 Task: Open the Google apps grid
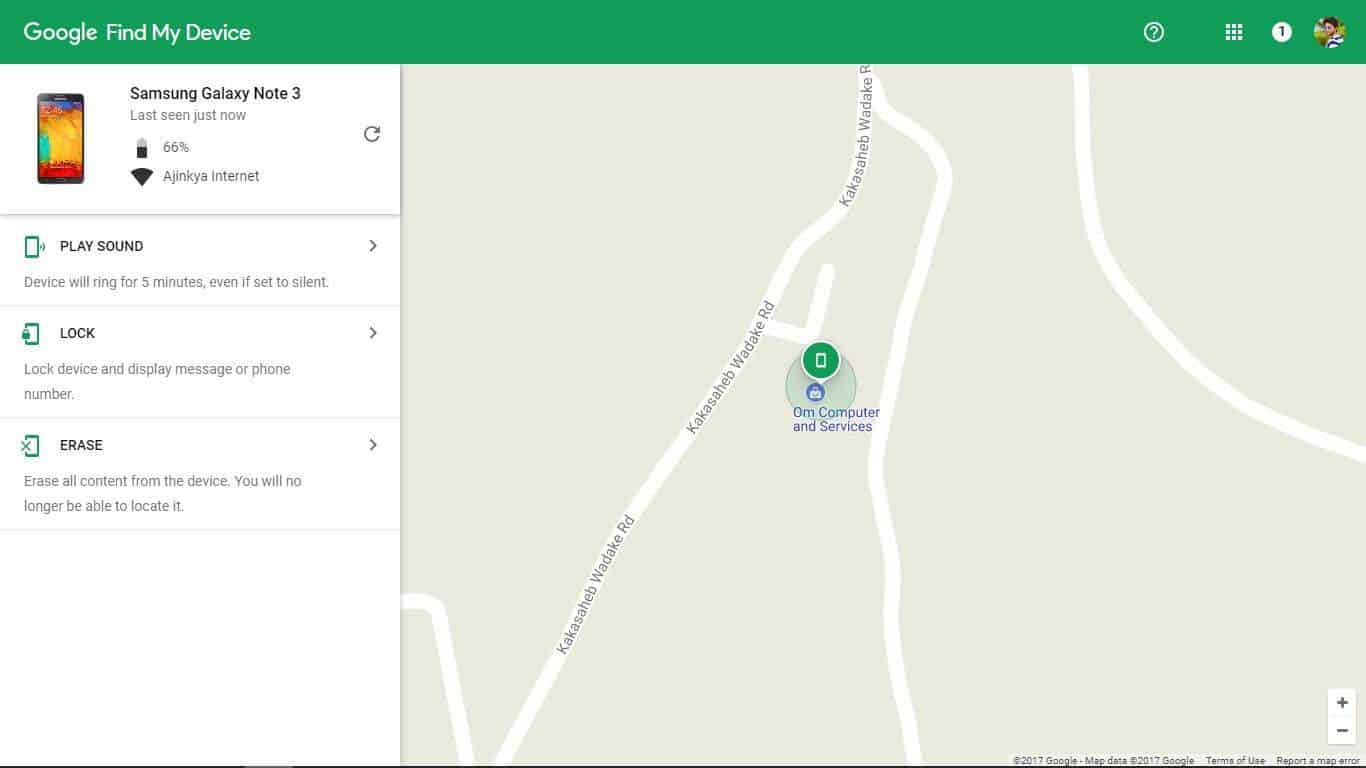(1234, 32)
